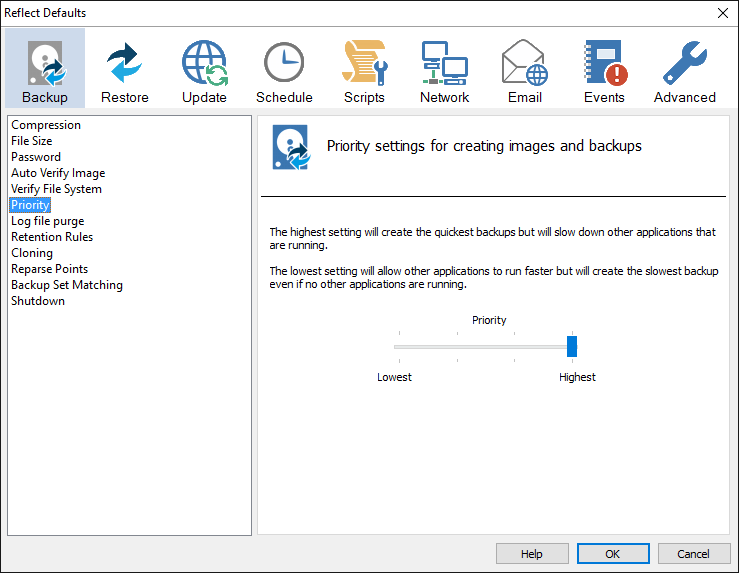Open the Restore settings icon
740x573 pixels.
(125, 64)
